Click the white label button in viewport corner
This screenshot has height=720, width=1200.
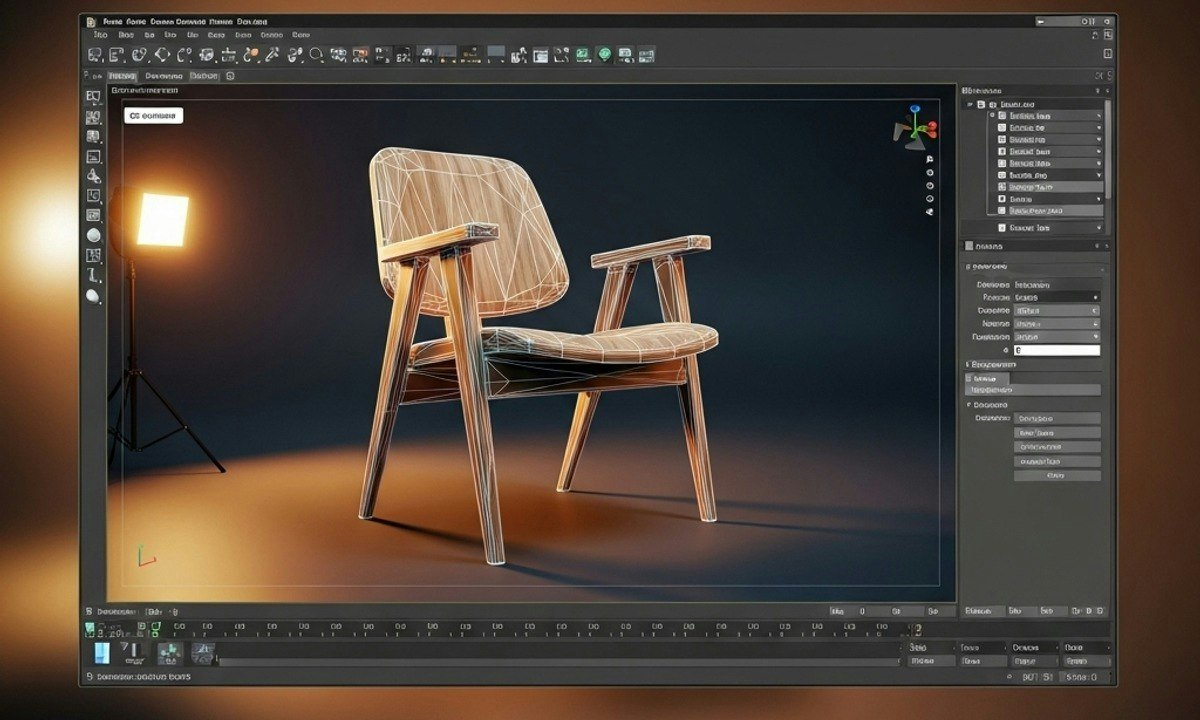154,116
